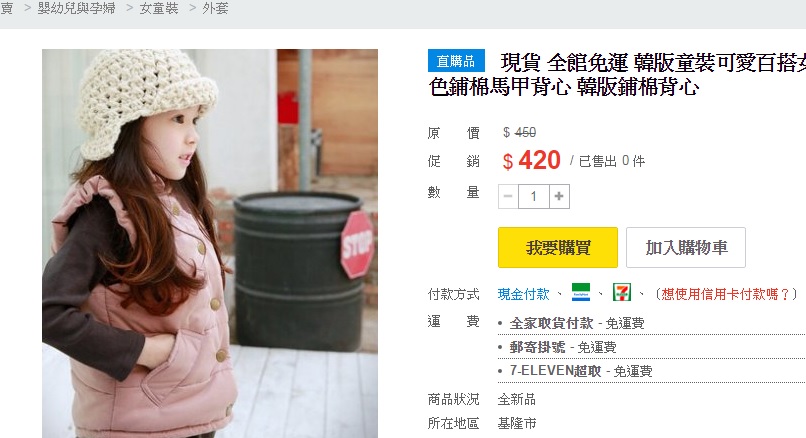Click the 7-Eleven payment icon

621,293
